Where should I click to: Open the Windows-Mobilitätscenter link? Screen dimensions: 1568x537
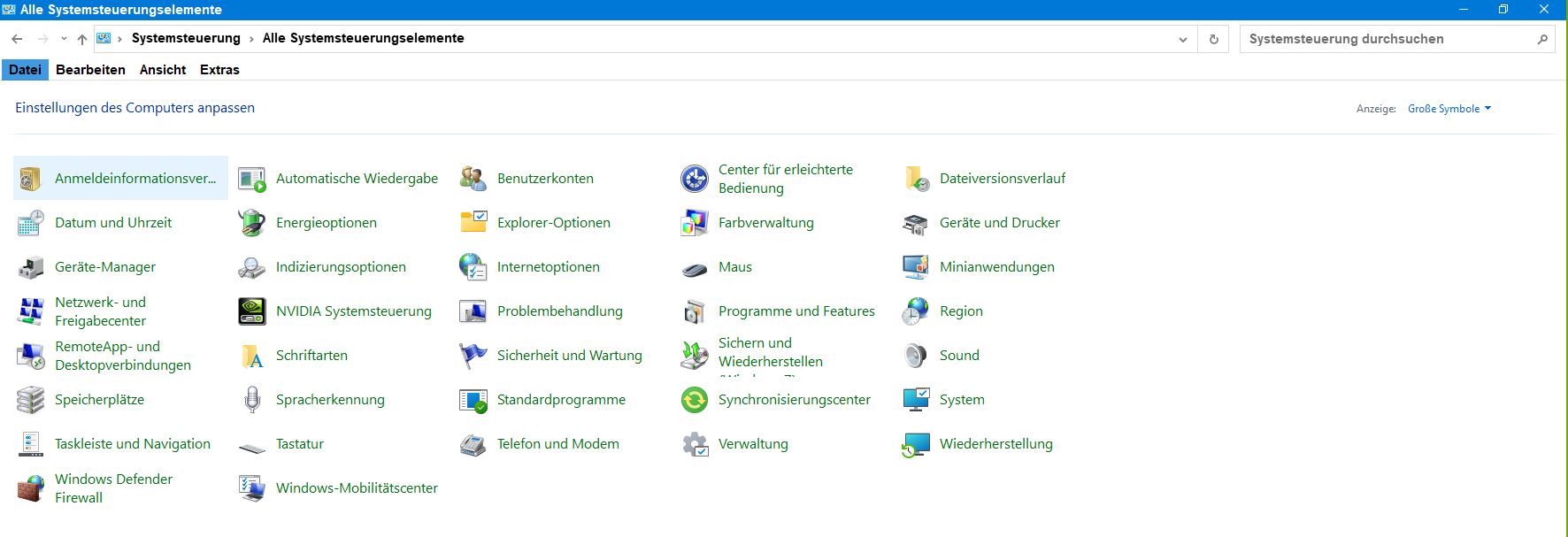tap(357, 488)
